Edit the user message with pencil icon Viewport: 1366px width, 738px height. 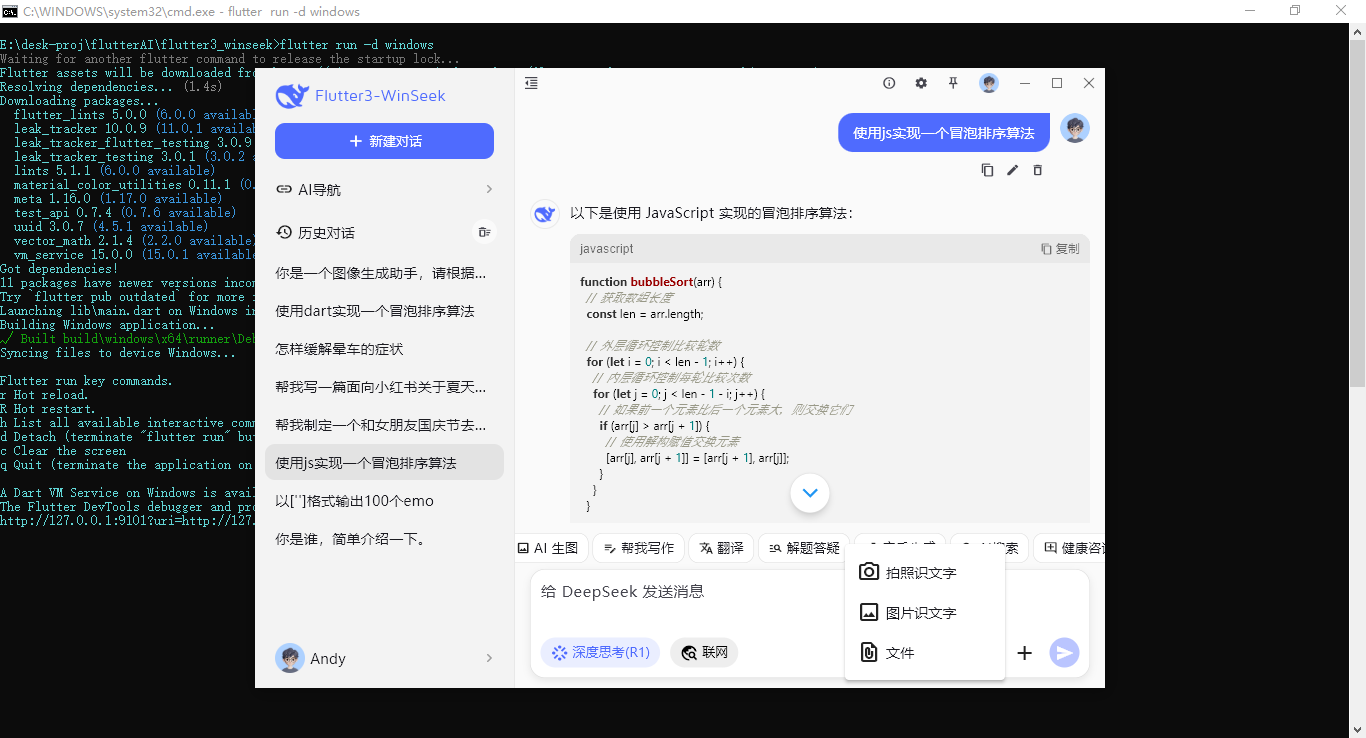click(x=1012, y=170)
